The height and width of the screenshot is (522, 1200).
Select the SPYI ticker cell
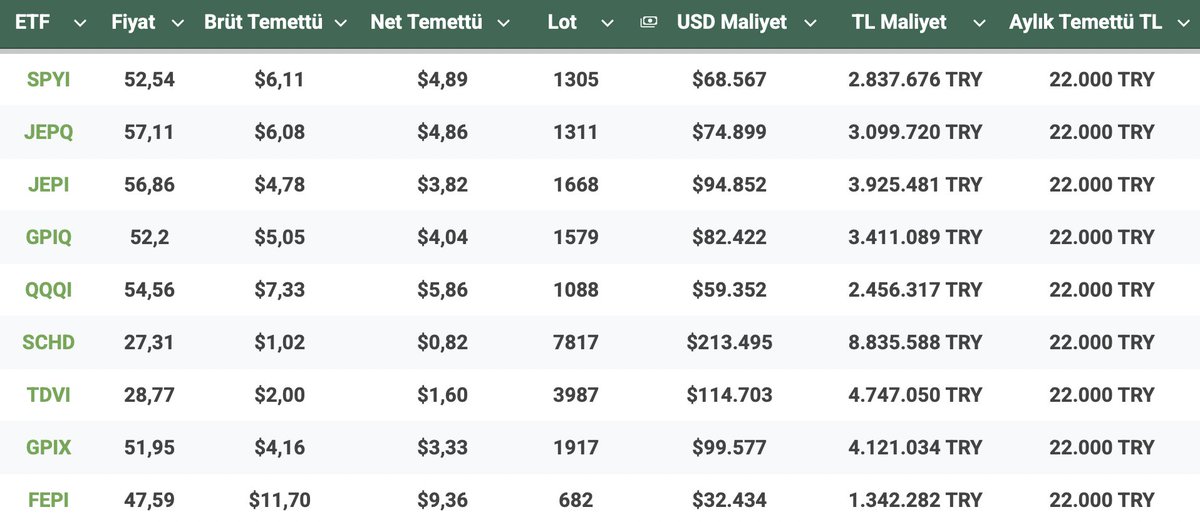[x=48, y=79]
